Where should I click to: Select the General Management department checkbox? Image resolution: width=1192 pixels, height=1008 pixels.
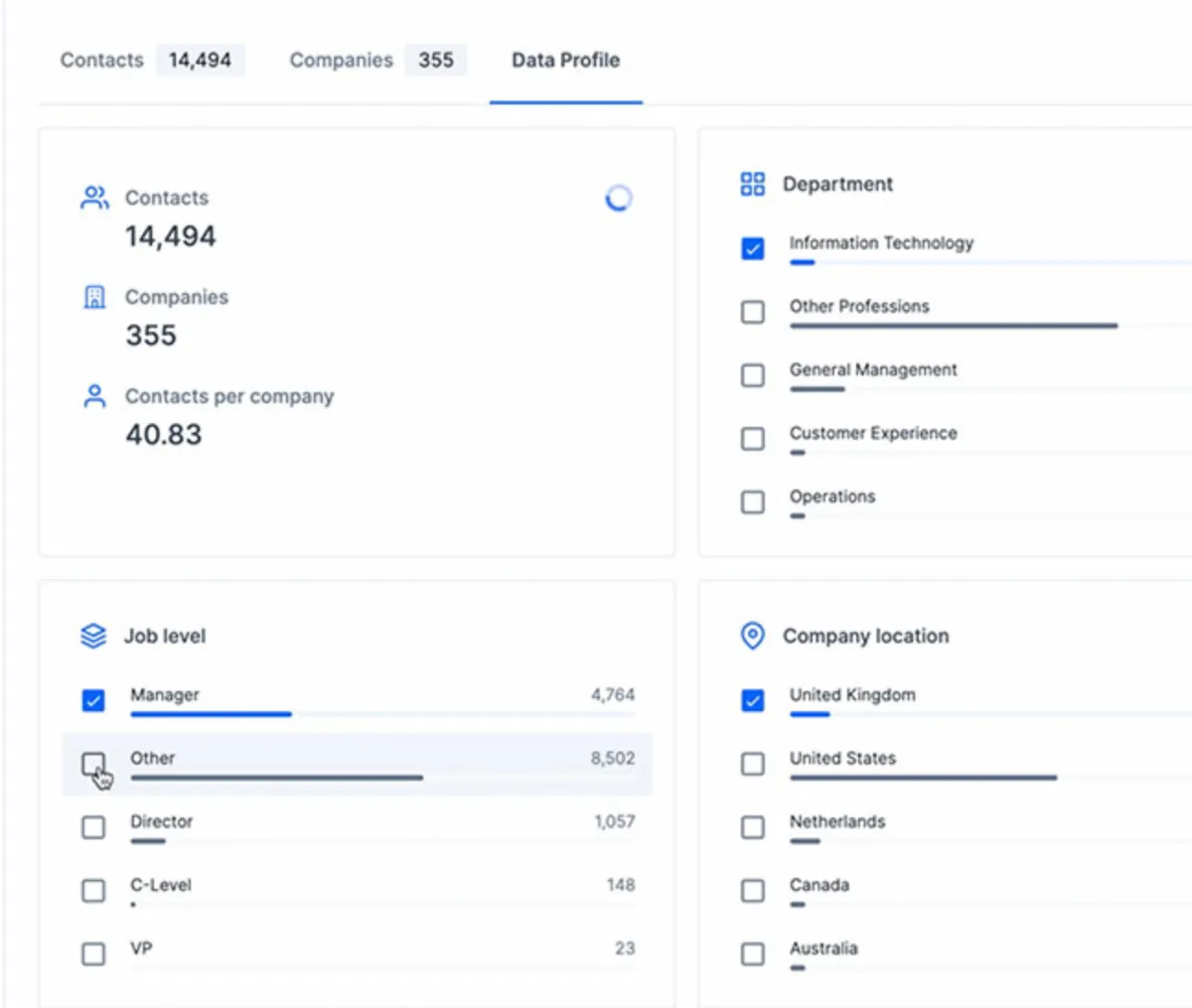[x=753, y=375]
